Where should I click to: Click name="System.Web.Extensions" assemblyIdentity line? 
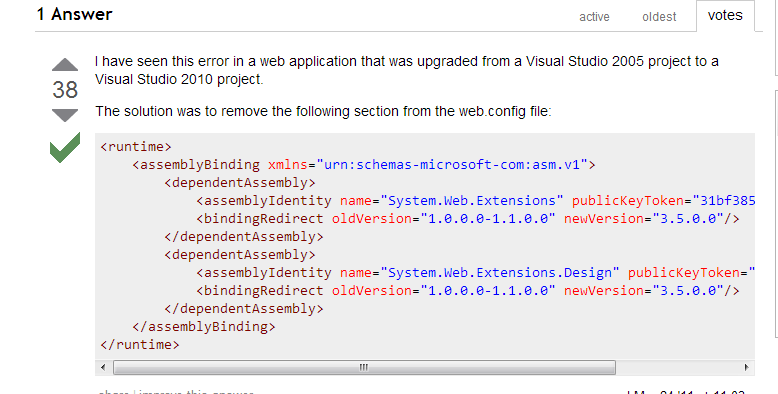(x=475, y=201)
